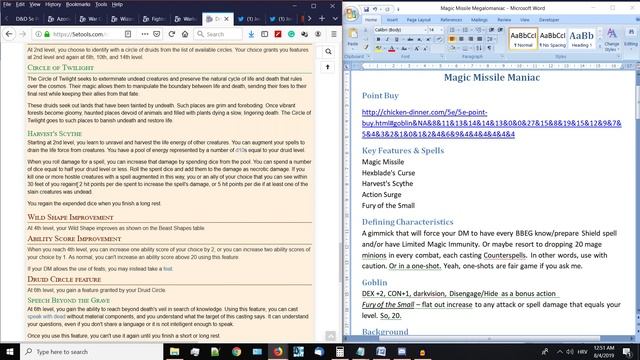Enable center text alignment in Word

[x=461, y=39]
